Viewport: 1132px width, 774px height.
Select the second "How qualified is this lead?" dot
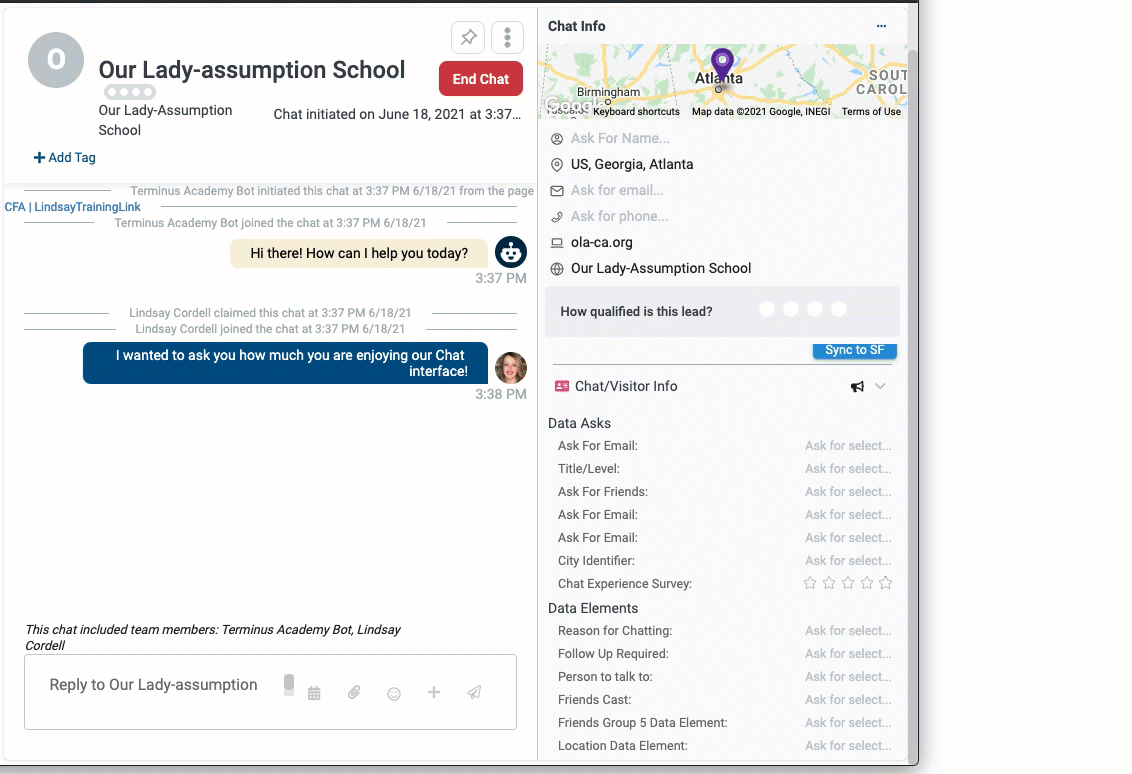click(x=791, y=309)
